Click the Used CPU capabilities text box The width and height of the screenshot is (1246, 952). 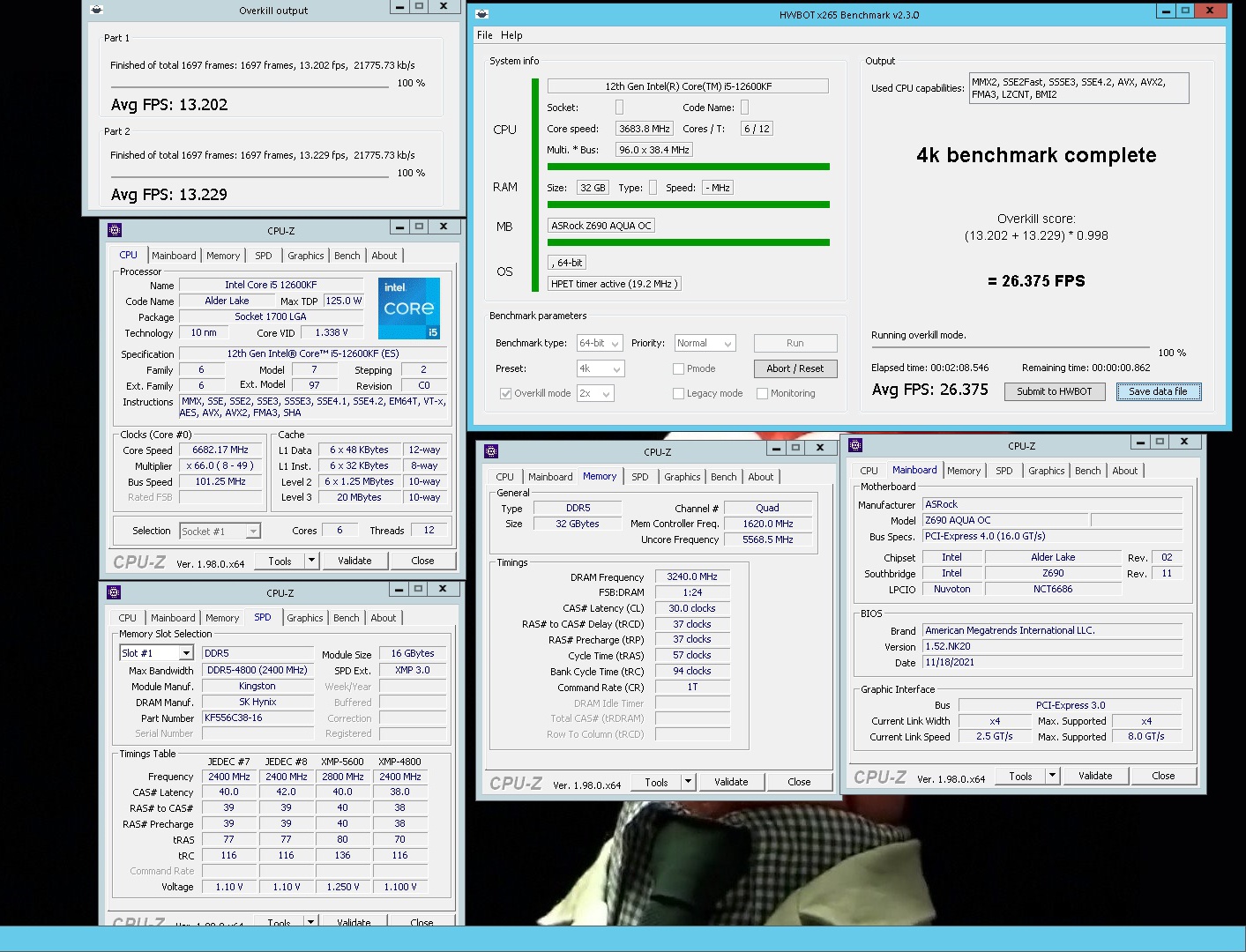click(1079, 88)
